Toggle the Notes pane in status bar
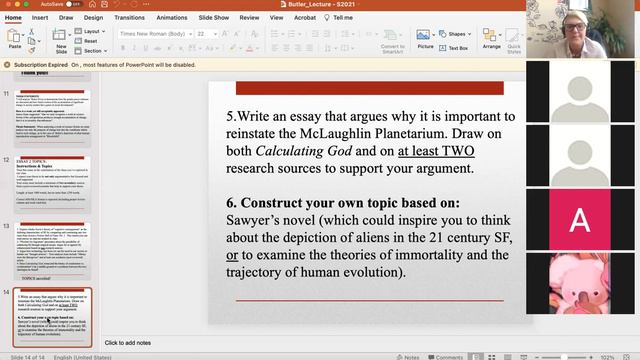 [407, 357]
